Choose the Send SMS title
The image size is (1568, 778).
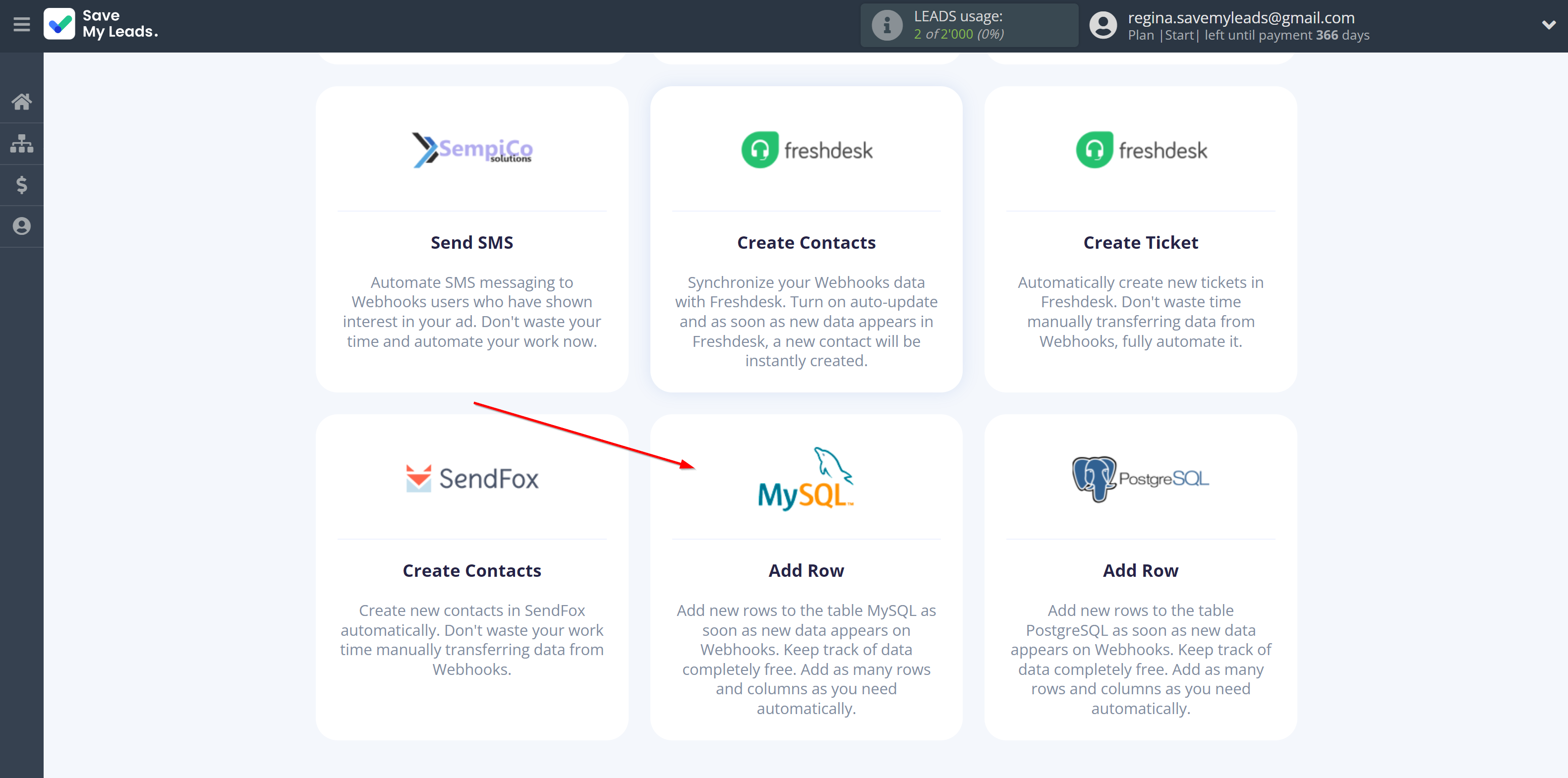472,243
